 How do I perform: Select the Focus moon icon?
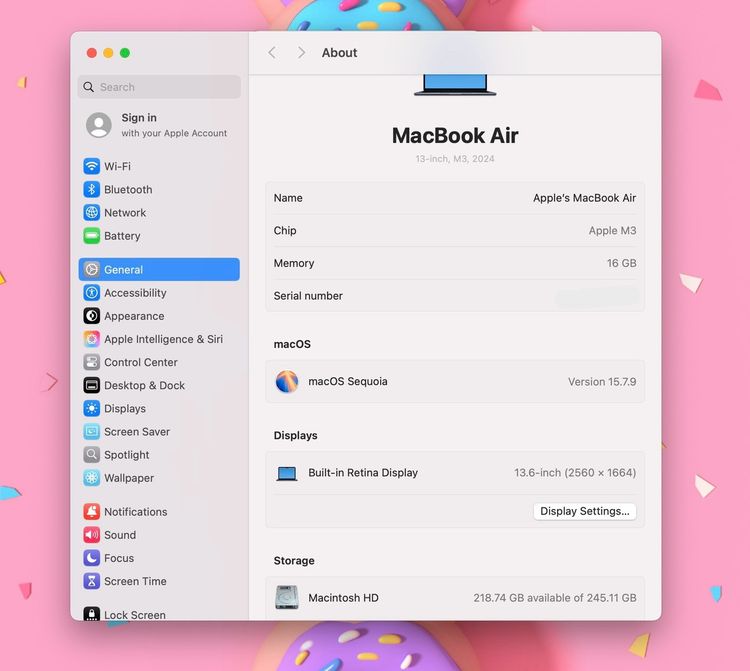pos(91,558)
